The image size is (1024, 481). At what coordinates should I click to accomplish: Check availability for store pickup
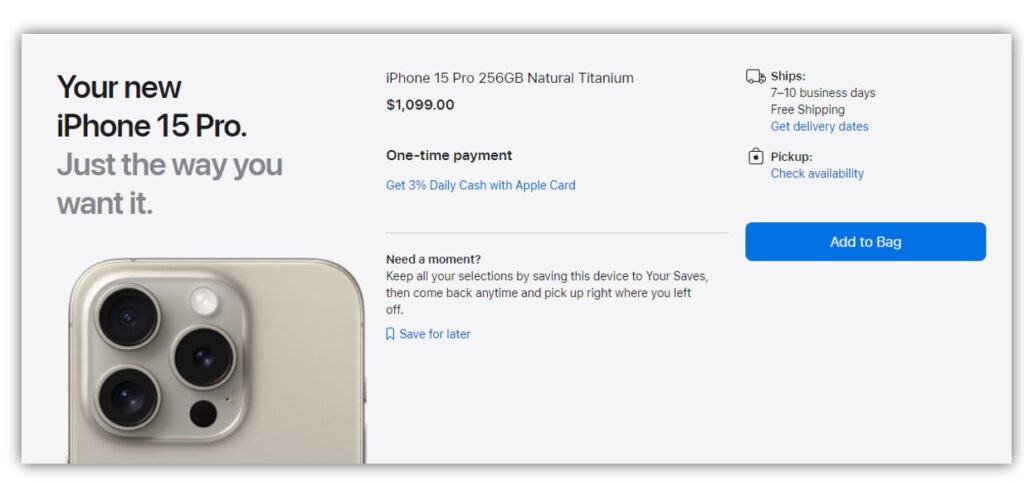(x=817, y=174)
